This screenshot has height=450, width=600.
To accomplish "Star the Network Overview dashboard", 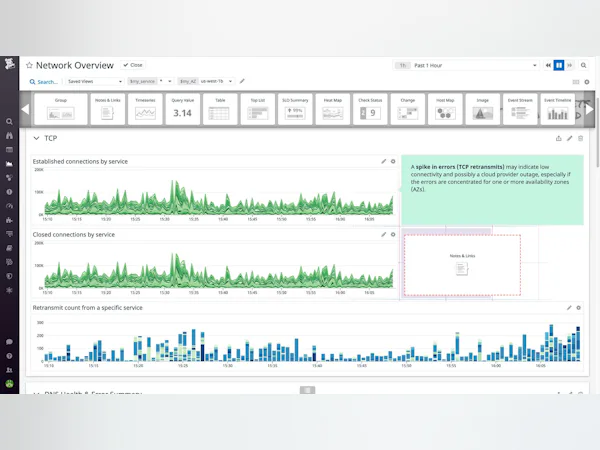I will (x=29, y=65).
